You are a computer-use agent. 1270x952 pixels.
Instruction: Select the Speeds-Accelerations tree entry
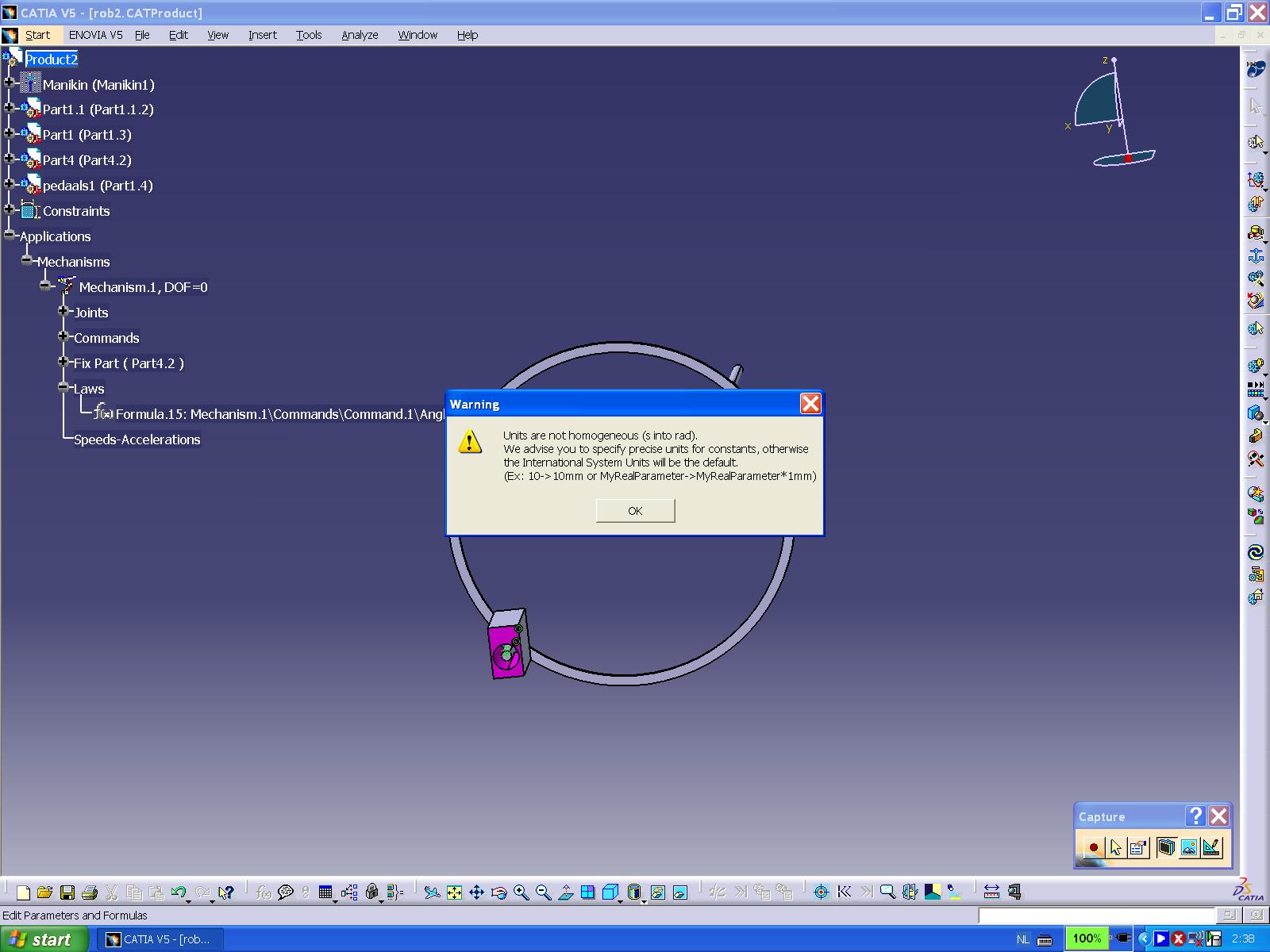(137, 440)
